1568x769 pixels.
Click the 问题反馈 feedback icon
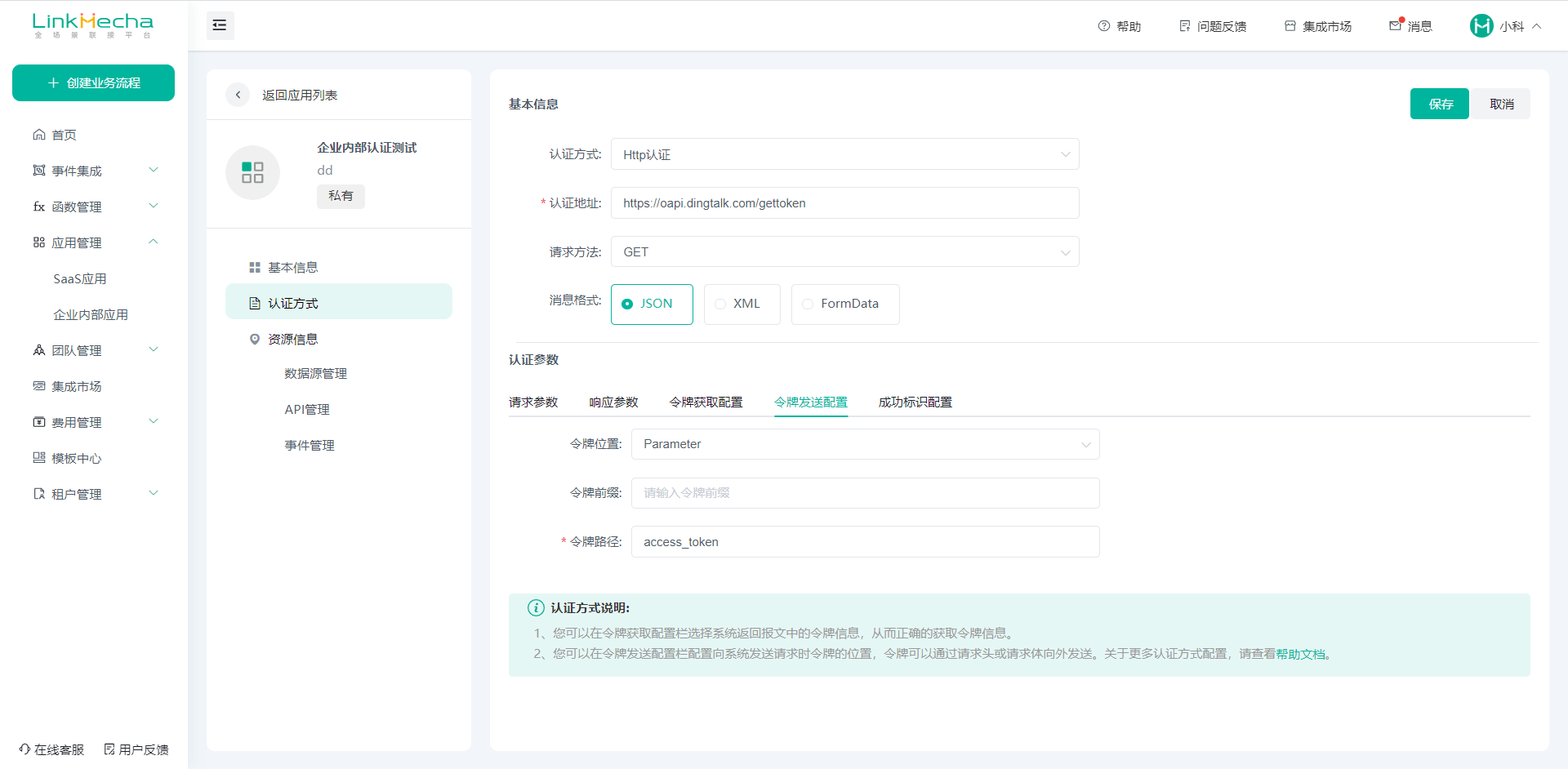[1185, 26]
